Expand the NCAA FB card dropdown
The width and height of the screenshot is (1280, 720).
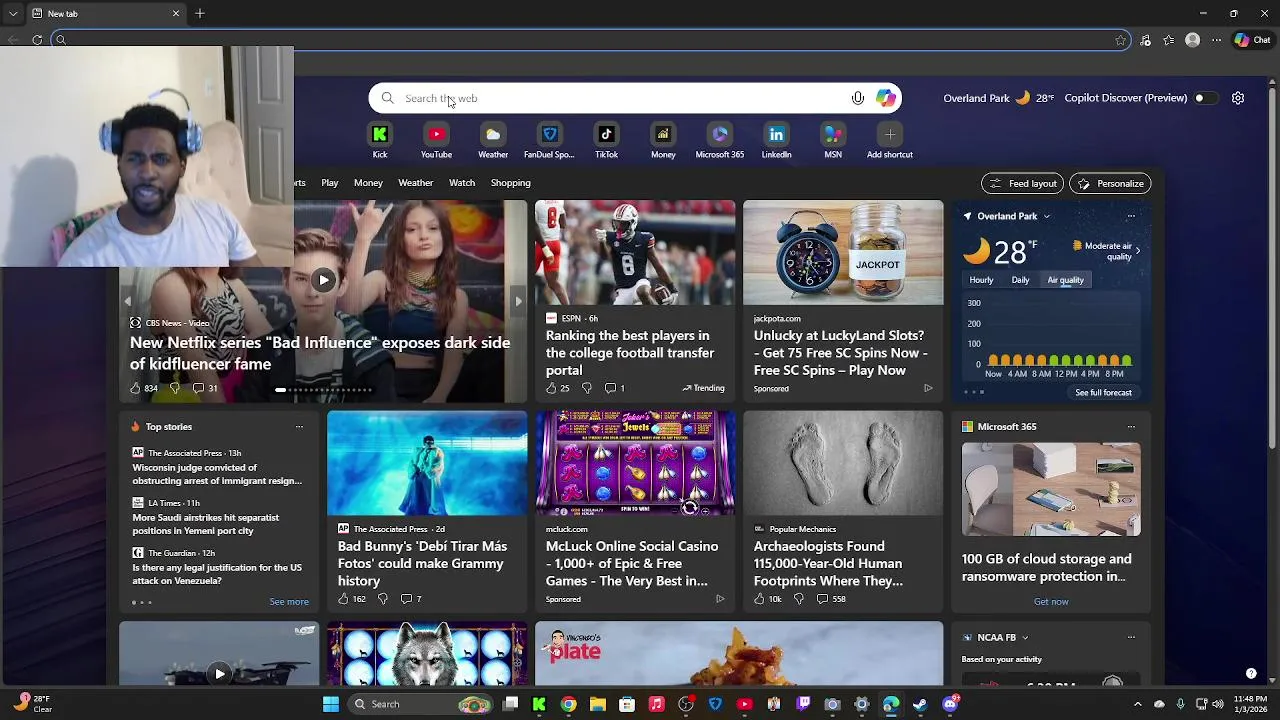pyautogui.click(x=1025, y=637)
